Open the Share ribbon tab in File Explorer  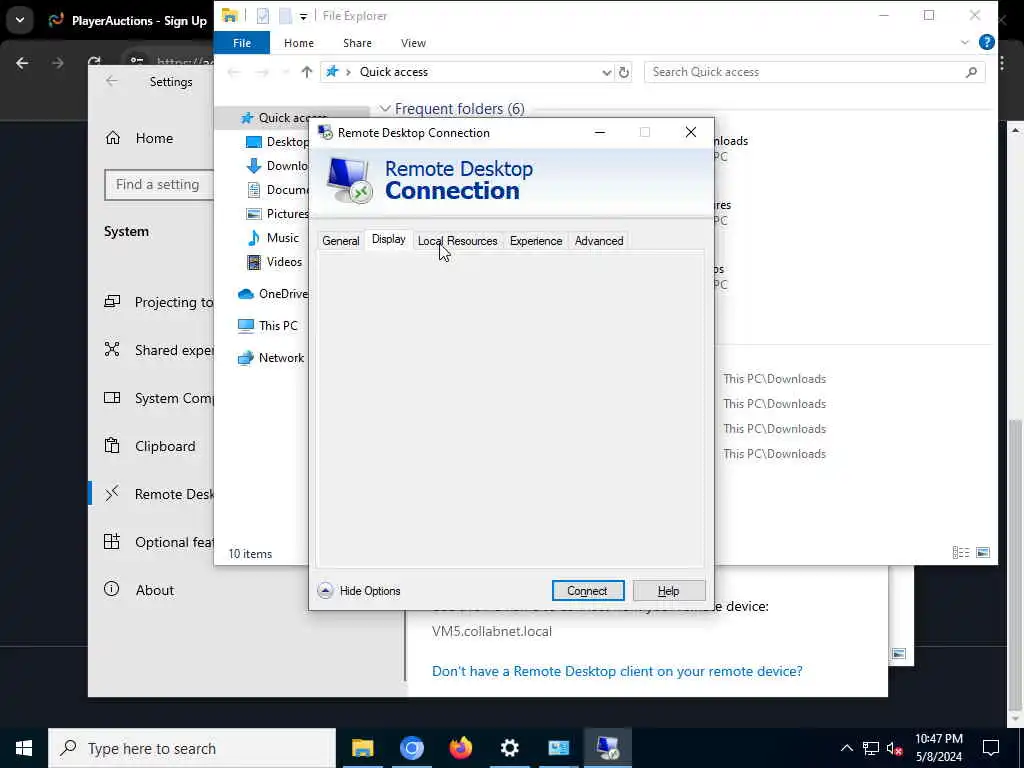(357, 43)
